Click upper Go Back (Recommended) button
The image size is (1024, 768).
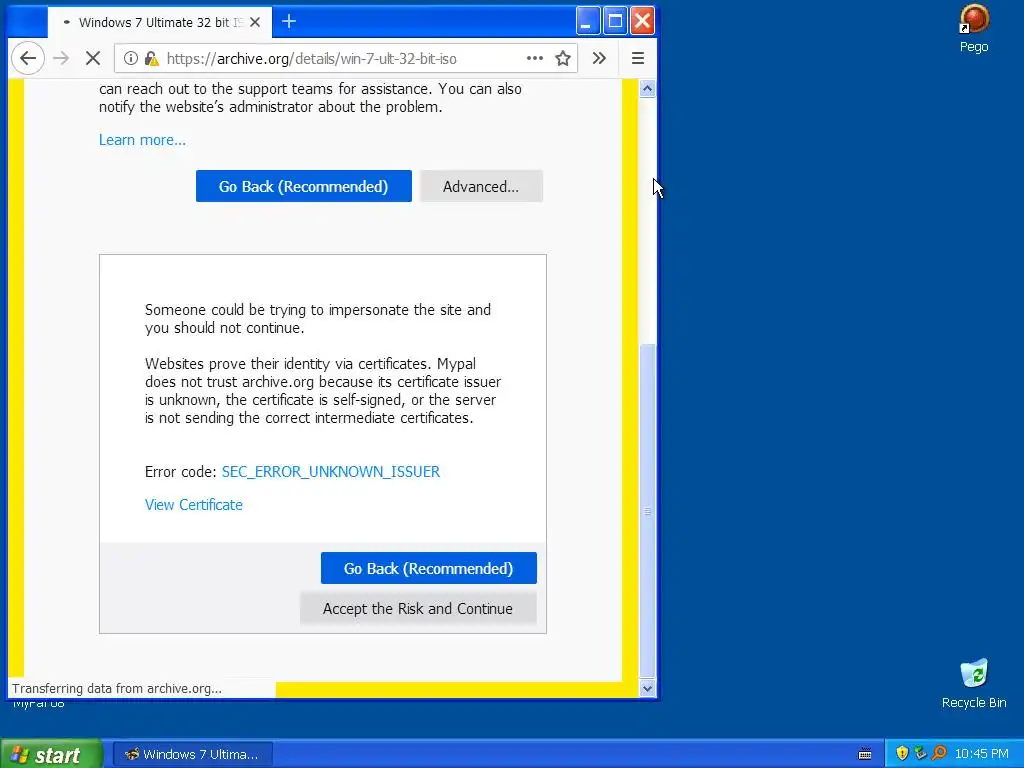tap(304, 186)
